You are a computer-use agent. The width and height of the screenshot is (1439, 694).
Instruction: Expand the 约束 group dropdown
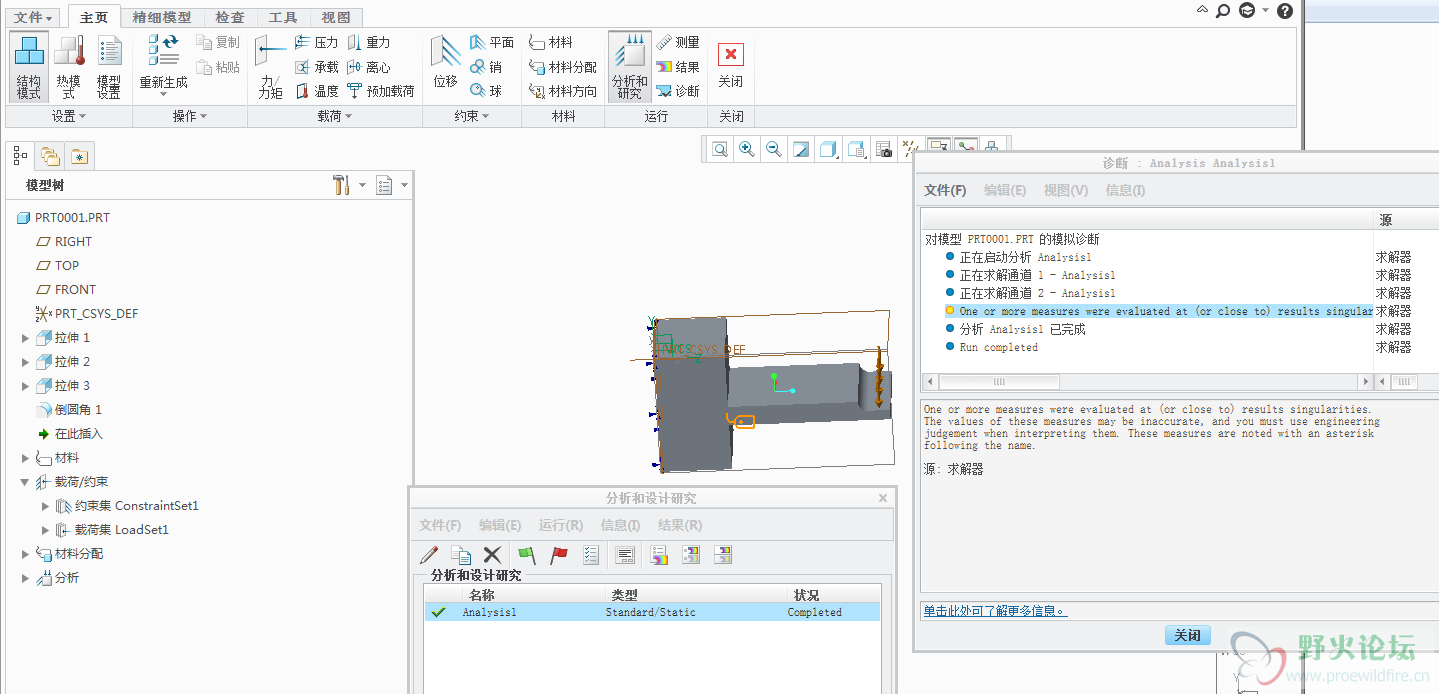[472, 117]
